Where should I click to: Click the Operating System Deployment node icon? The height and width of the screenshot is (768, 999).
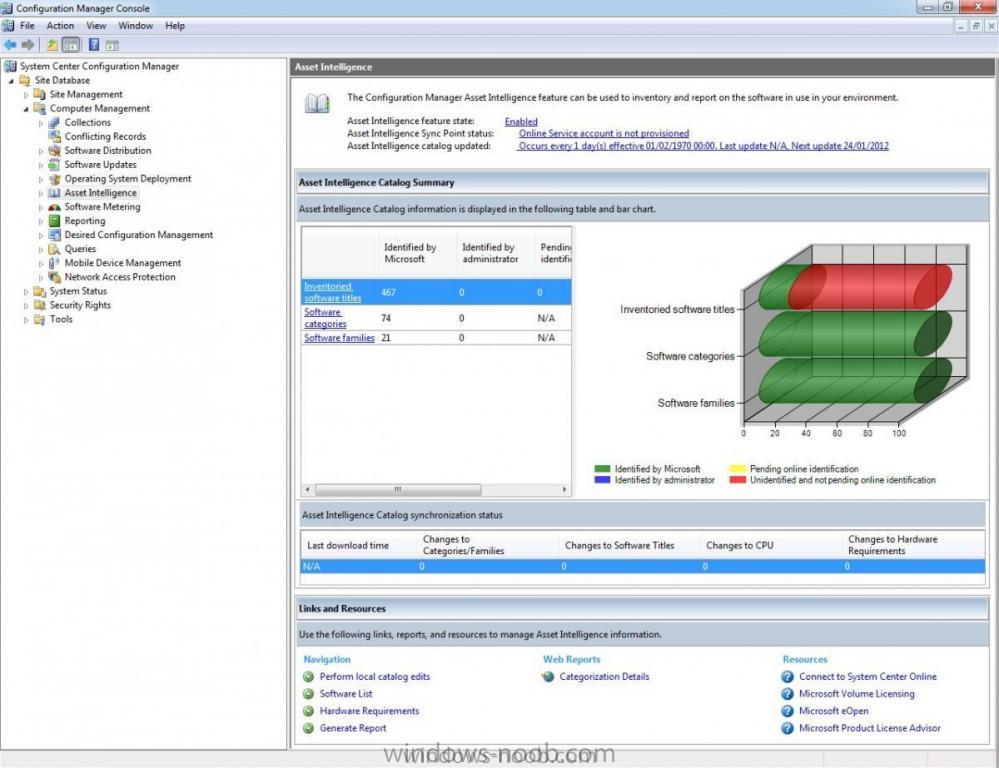pyautogui.click(x=55, y=178)
